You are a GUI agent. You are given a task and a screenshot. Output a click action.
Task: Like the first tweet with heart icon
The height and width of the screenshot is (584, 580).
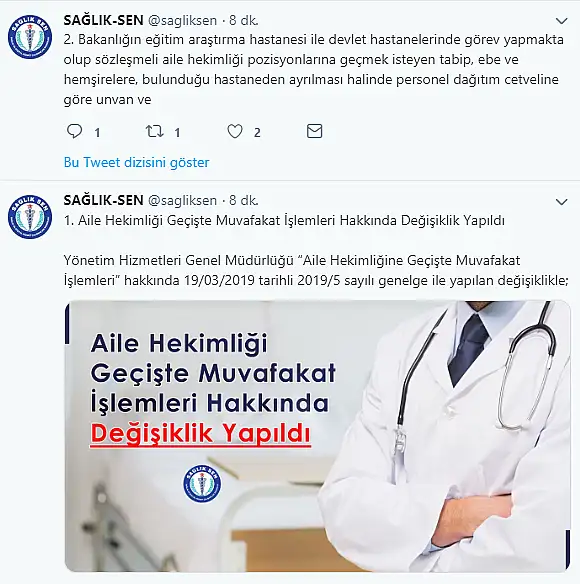click(x=235, y=131)
